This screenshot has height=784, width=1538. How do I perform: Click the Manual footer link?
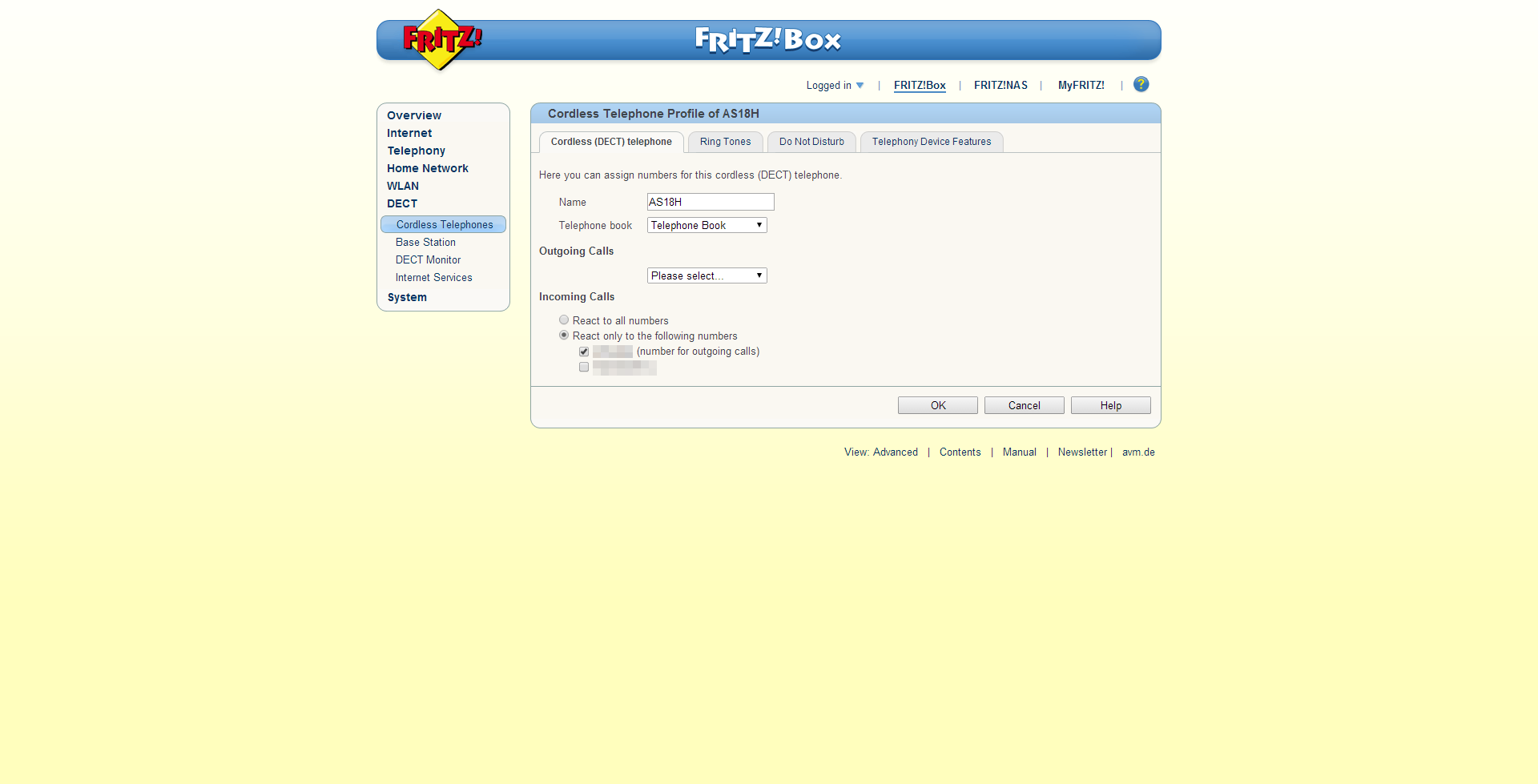1020,452
